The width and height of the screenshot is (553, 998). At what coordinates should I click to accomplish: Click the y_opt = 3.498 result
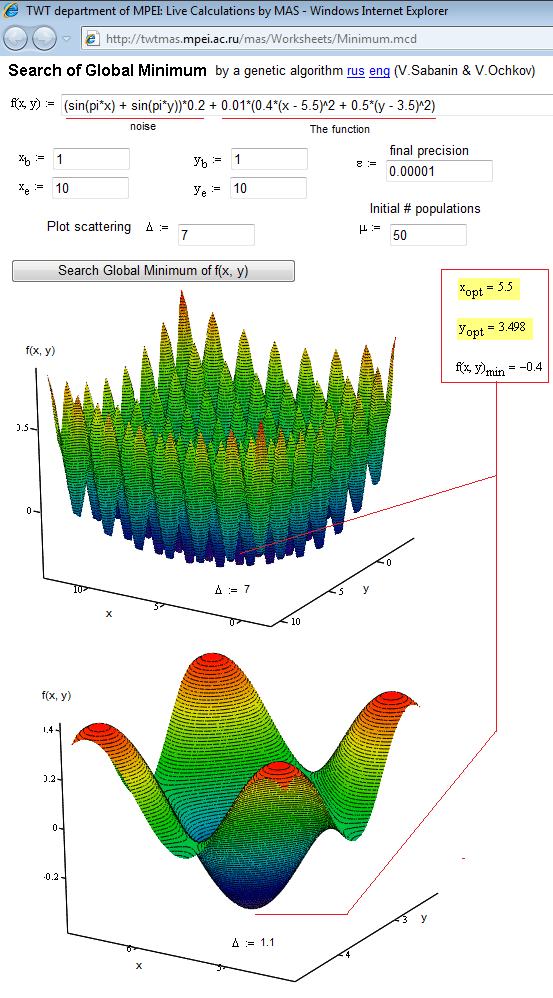[x=494, y=328]
